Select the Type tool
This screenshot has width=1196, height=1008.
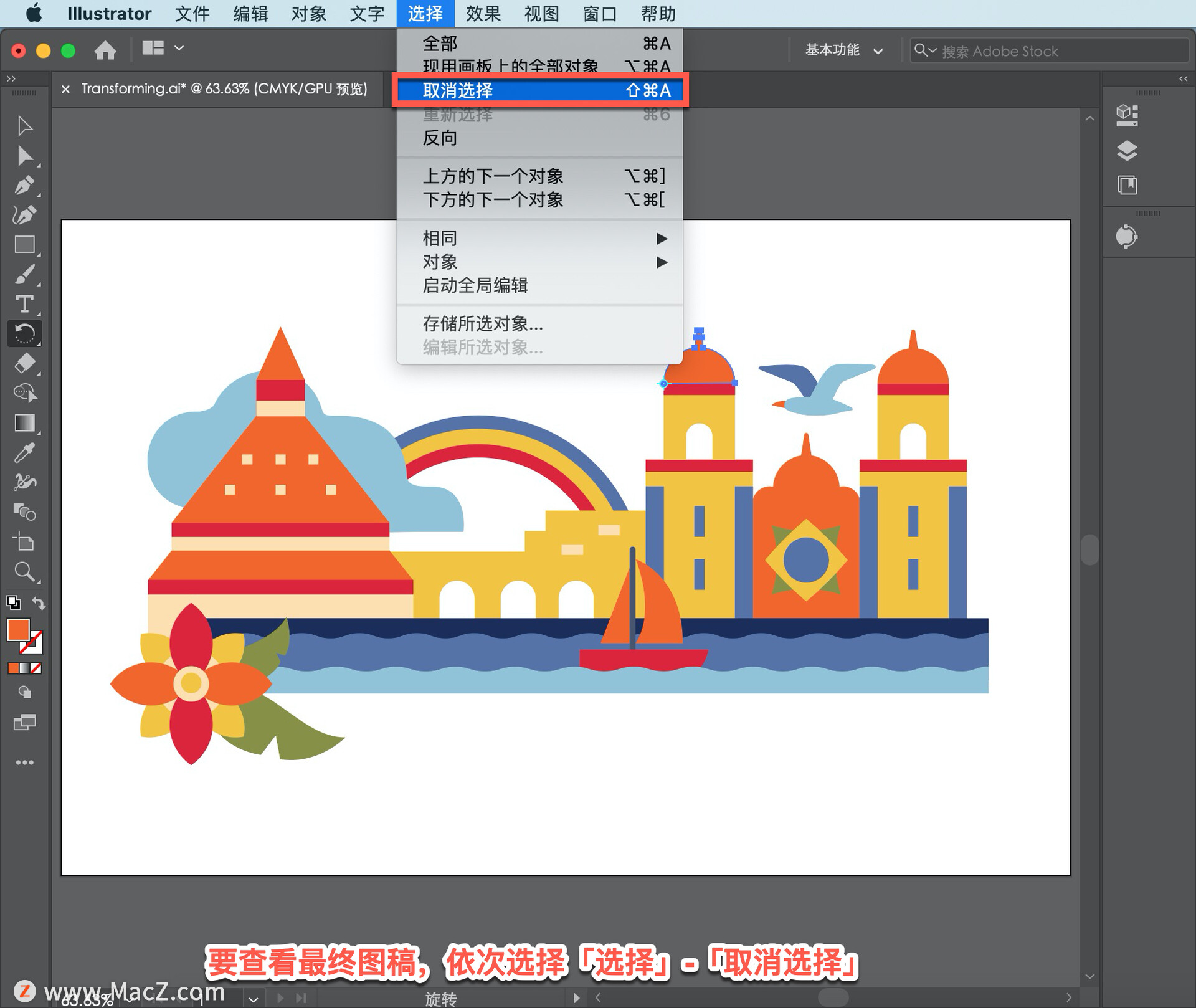pyautogui.click(x=24, y=304)
